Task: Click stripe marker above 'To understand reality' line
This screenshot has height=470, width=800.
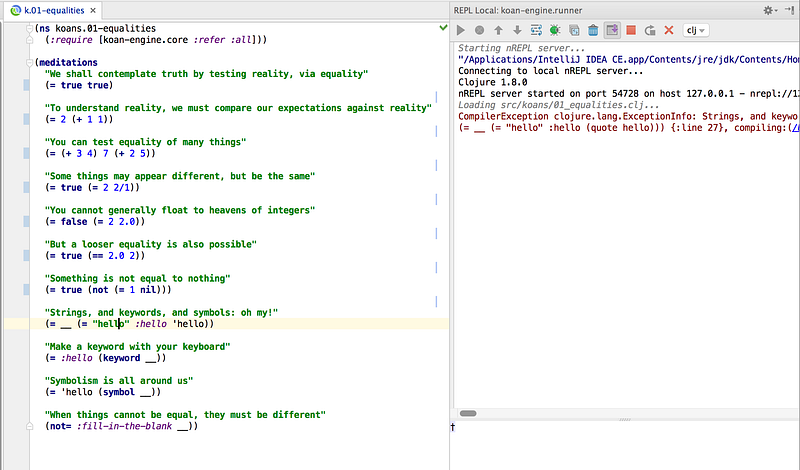Action: (x=436, y=97)
